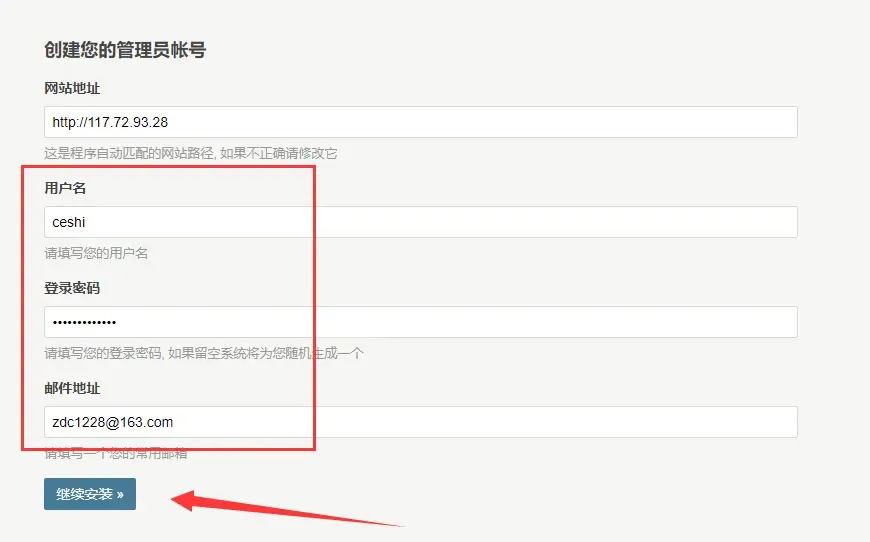Click the hint text below the email field
The height and width of the screenshot is (542, 870).
click(x=115, y=454)
